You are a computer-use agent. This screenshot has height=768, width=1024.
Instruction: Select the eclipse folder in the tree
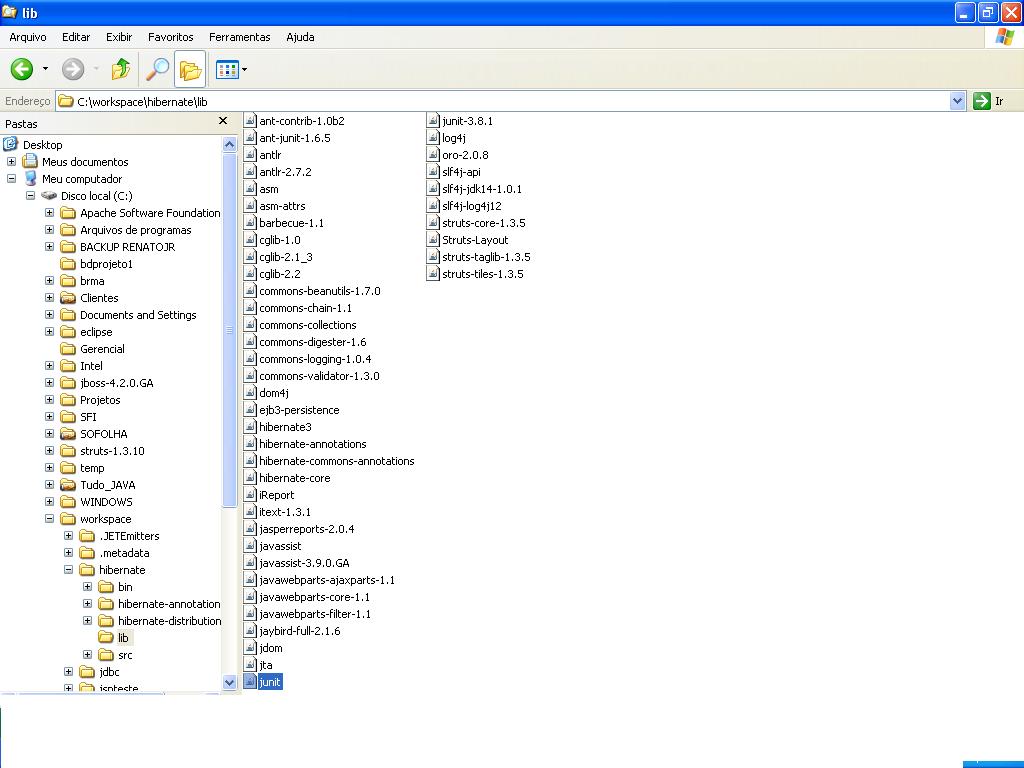click(x=96, y=332)
